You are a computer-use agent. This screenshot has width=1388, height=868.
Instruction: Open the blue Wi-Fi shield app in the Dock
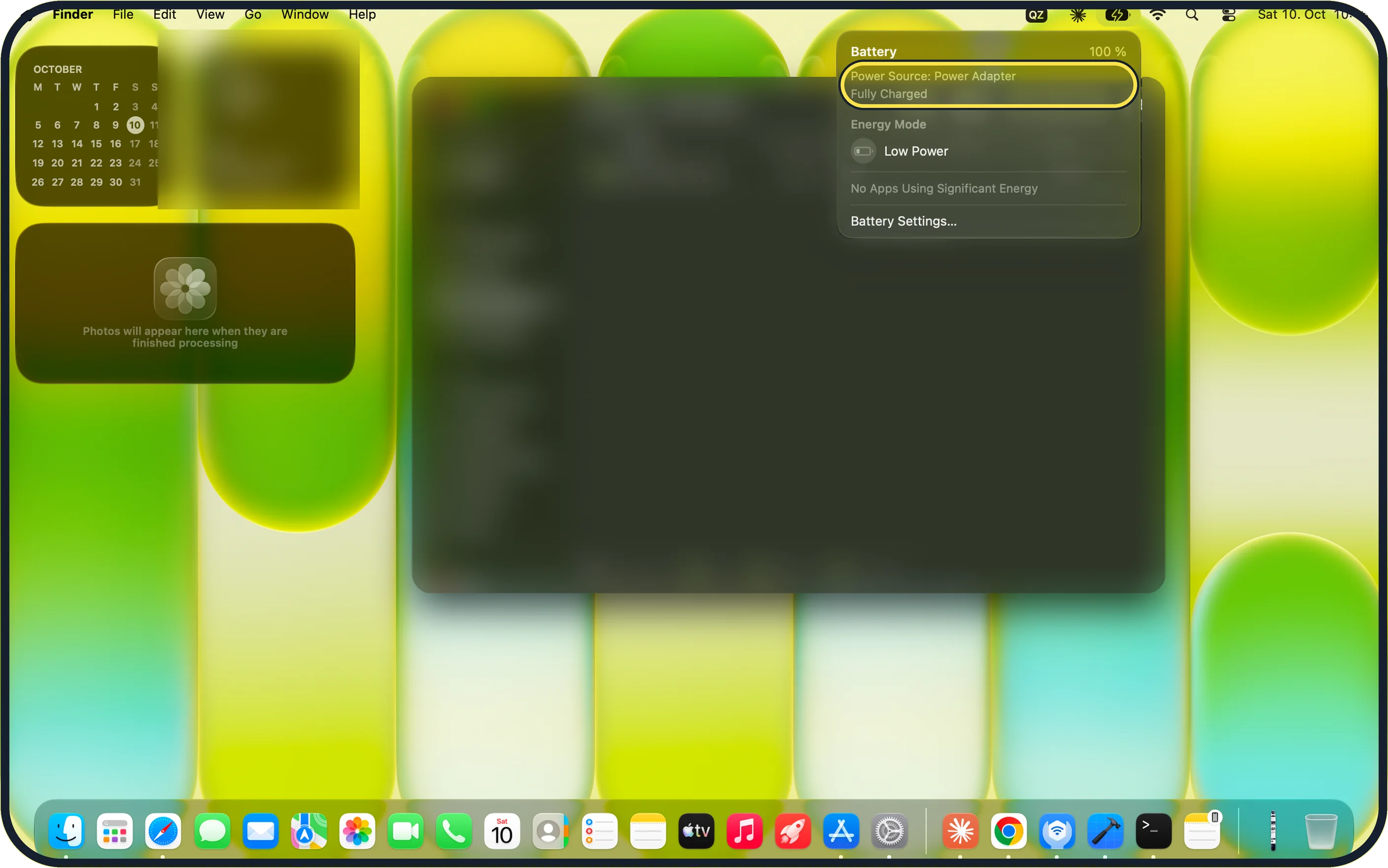[1057, 831]
